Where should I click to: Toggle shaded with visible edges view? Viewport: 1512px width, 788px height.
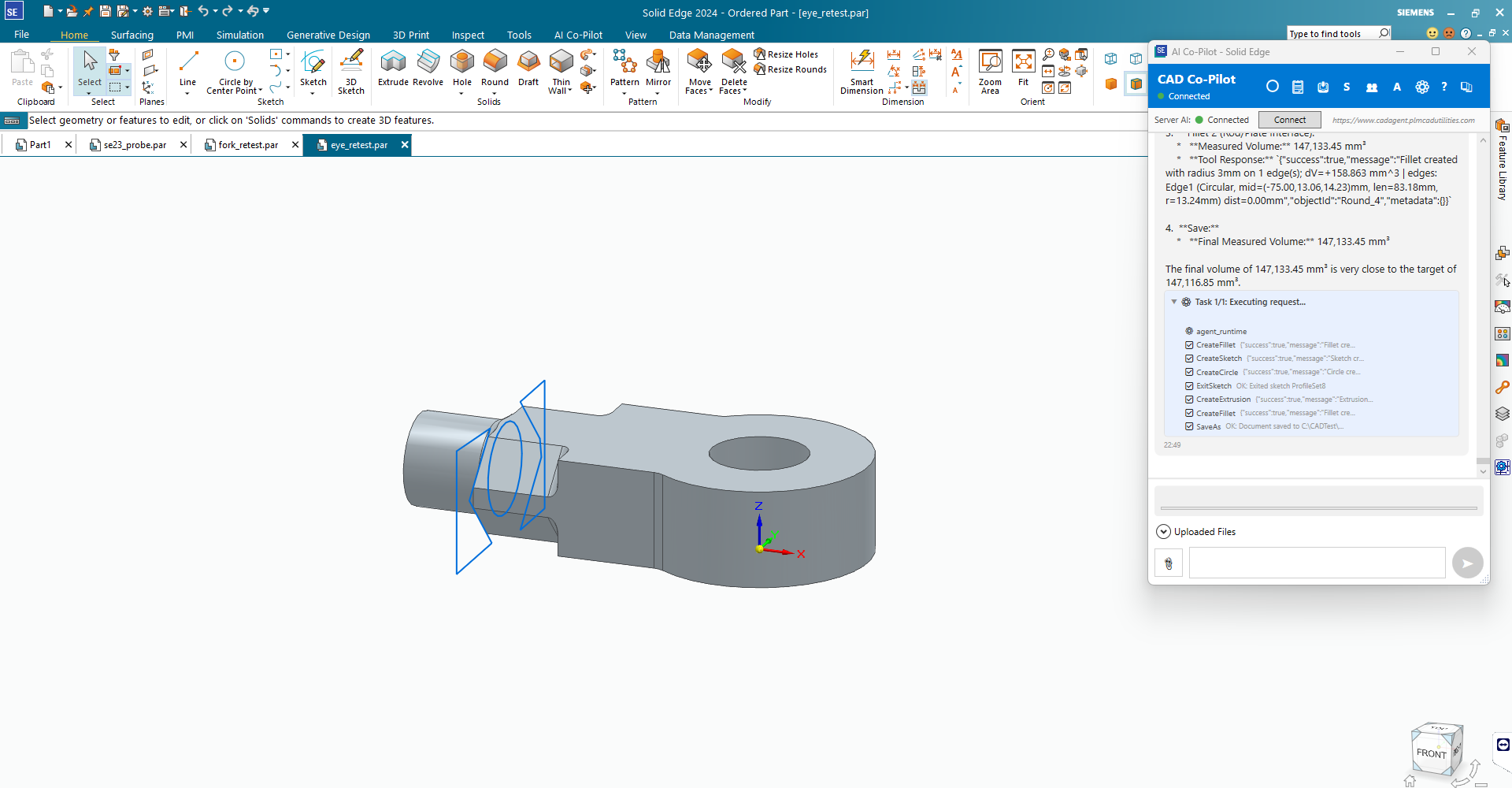point(1136,84)
